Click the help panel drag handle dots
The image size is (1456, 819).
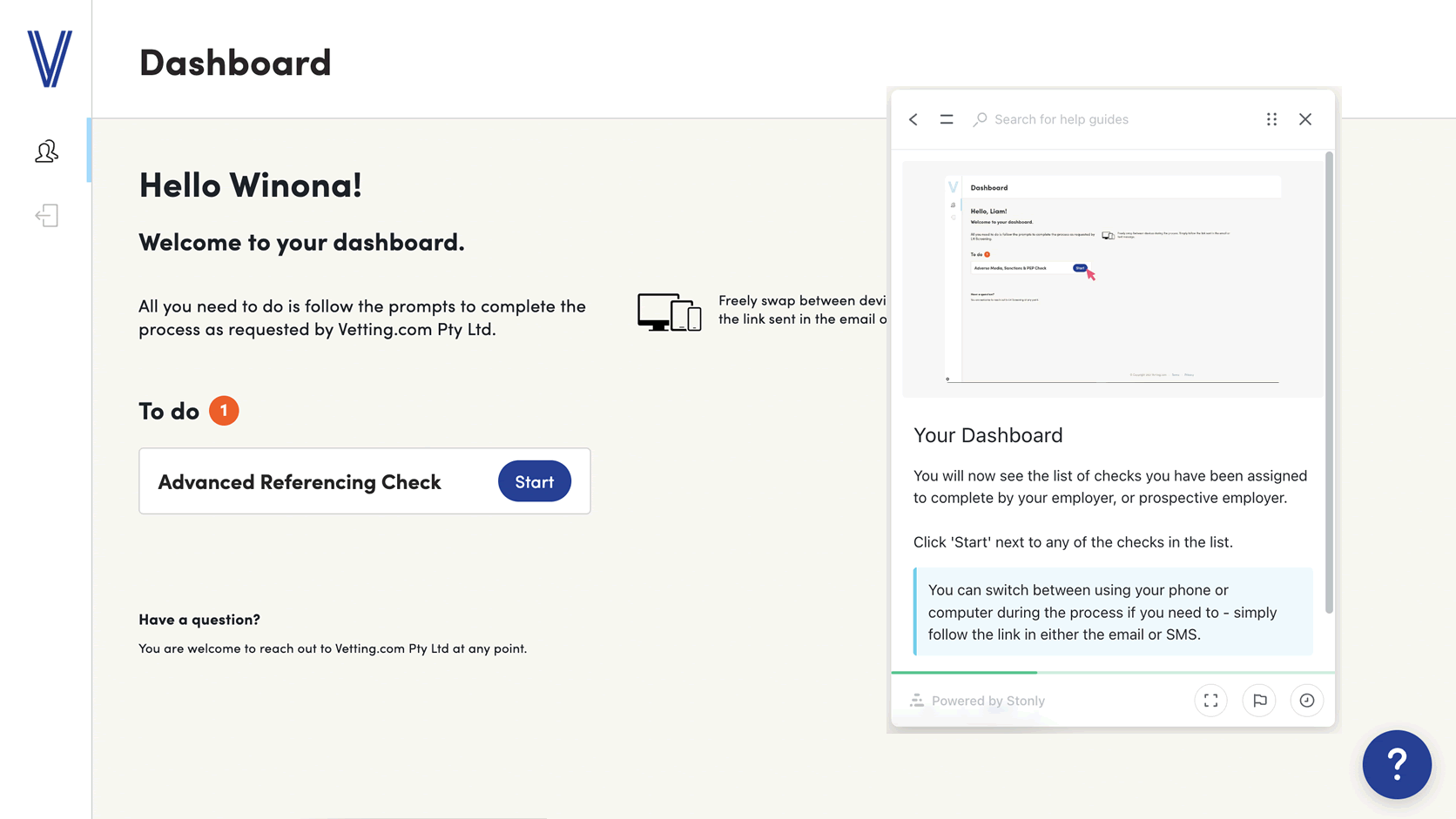pos(1271,119)
